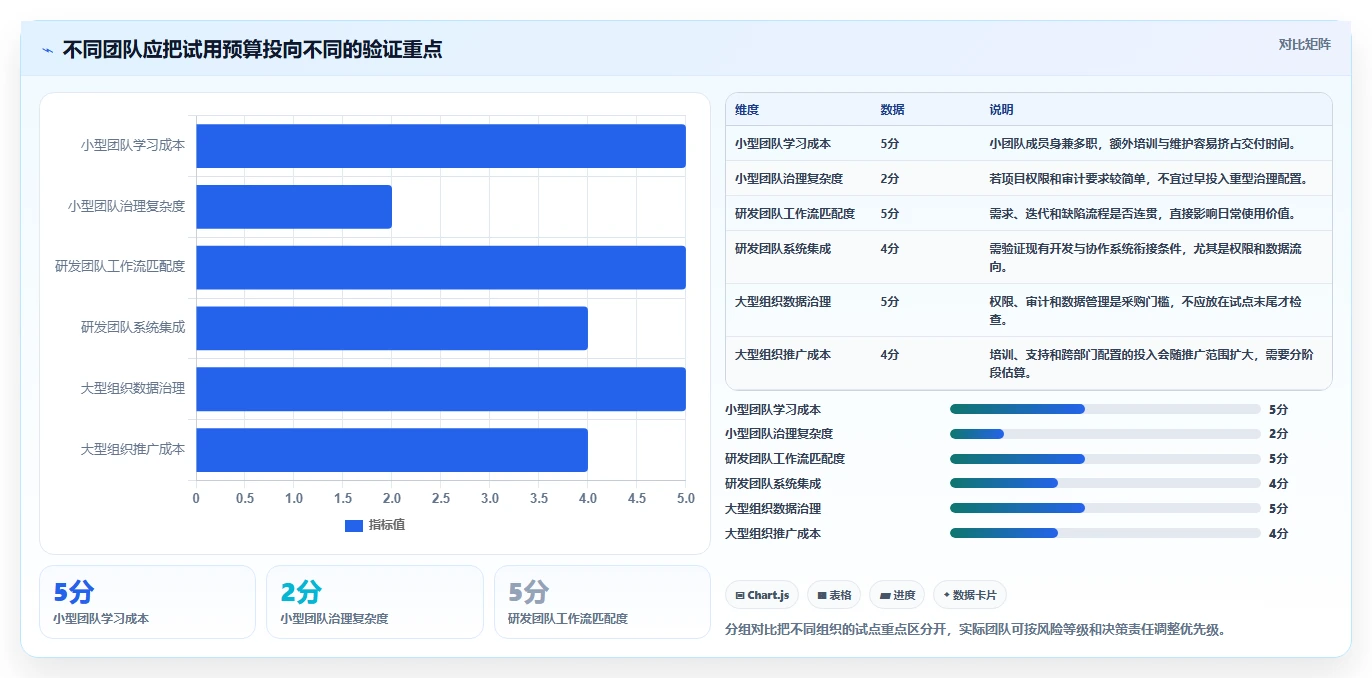Select the 研发团队工作流匹配度 table row name

pyautogui.click(x=795, y=214)
